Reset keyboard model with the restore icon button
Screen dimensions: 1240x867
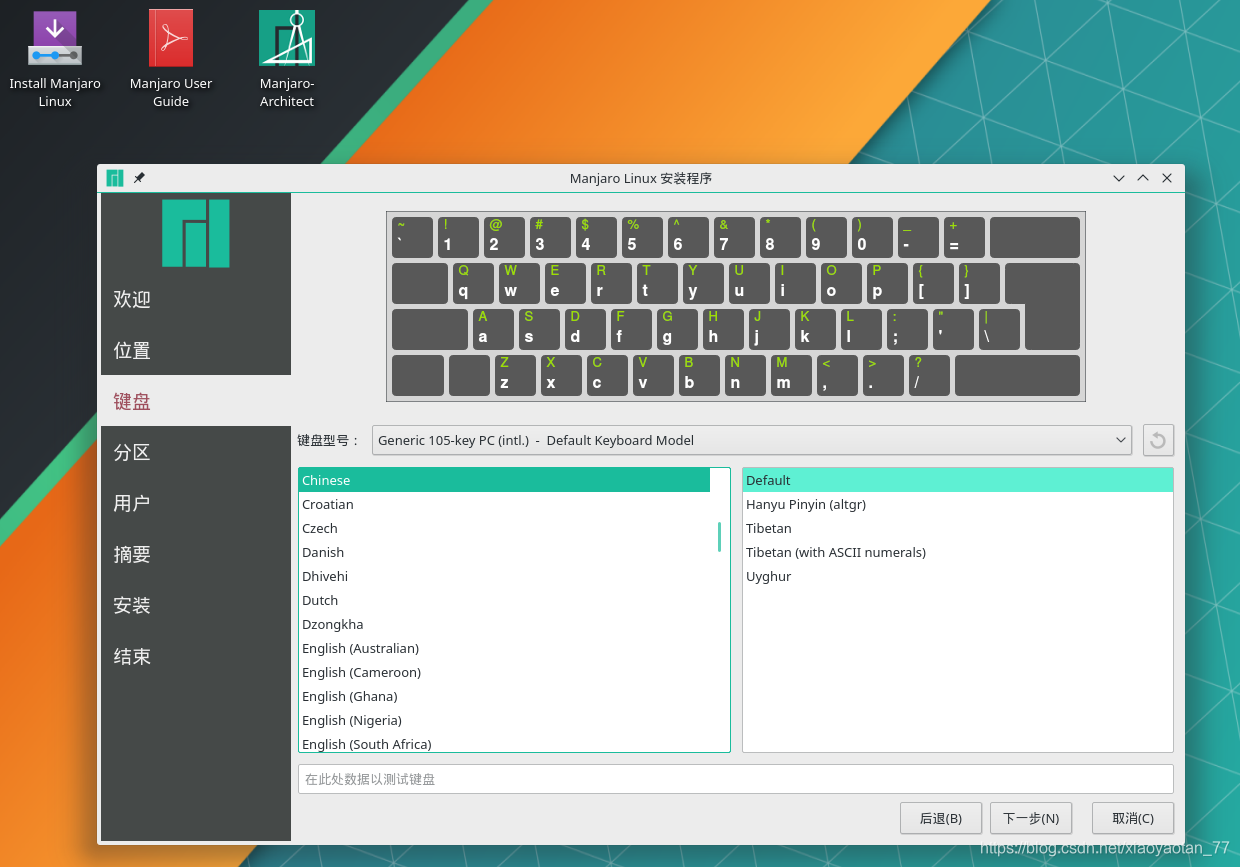[1158, 440]
